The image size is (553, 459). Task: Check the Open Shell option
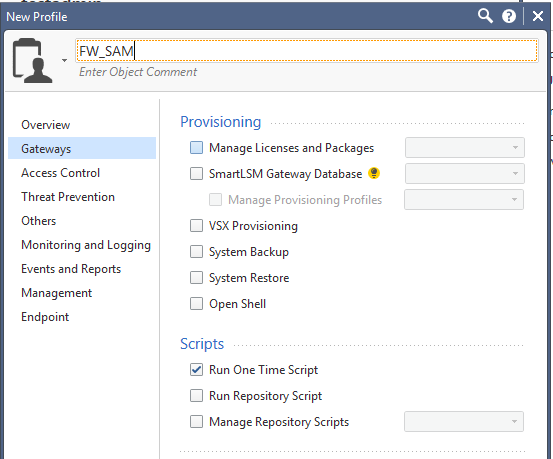[x=196, y=304]
